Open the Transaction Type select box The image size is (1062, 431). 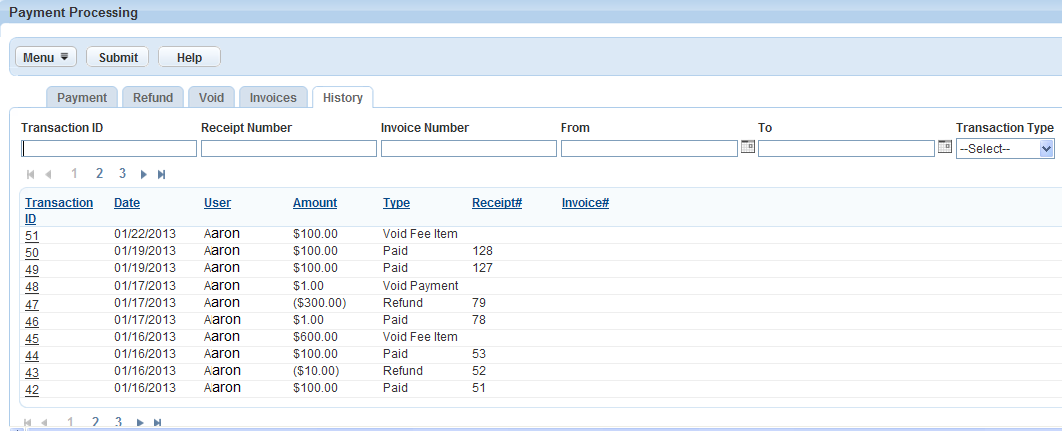[1005, 148]
